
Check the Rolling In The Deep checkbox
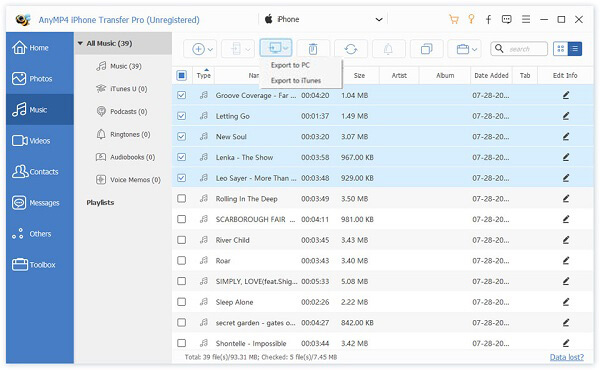click(x=182, y=199)
